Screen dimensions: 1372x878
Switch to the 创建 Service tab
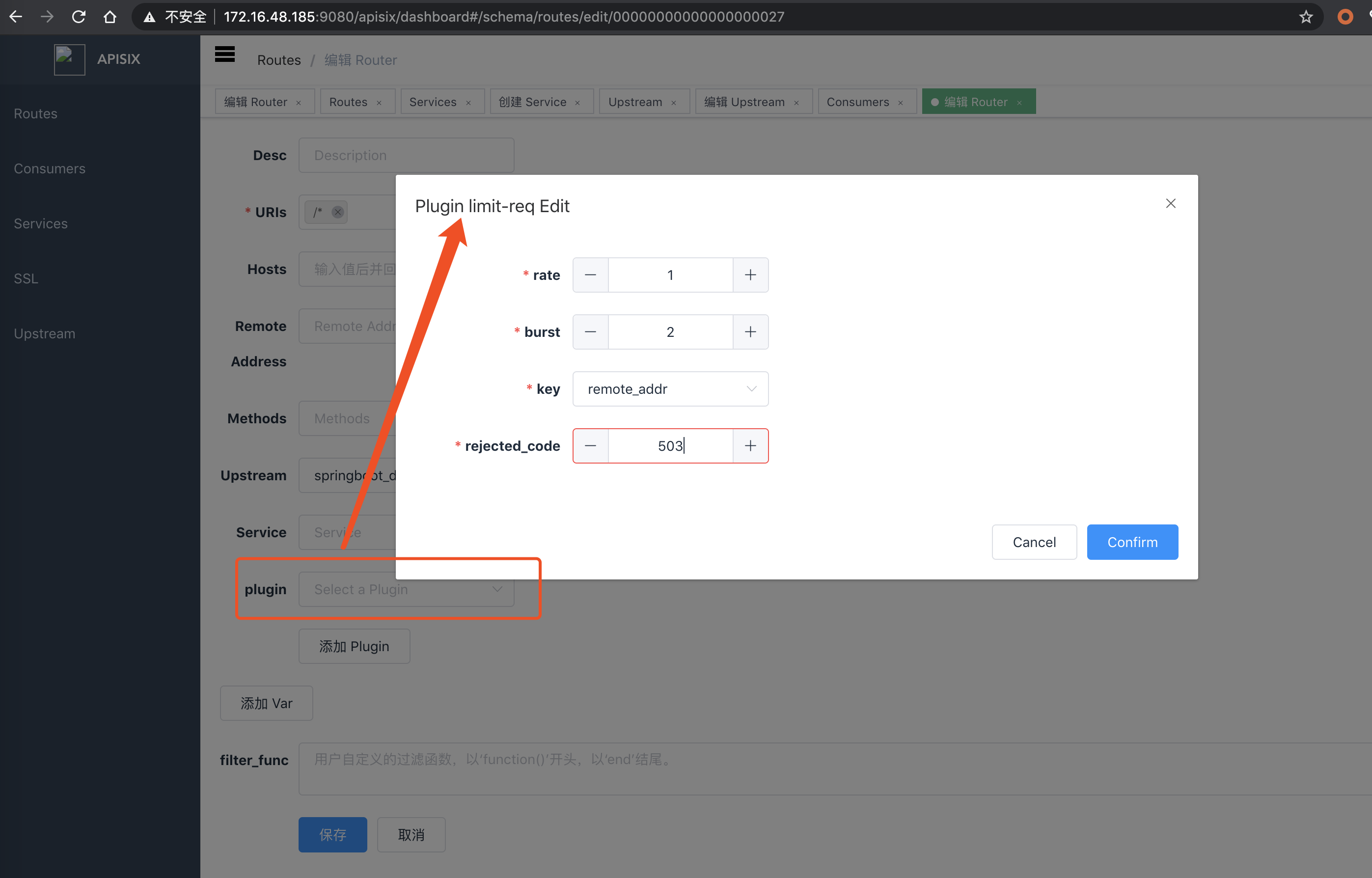pyautogui.click(x=532, y=102)
